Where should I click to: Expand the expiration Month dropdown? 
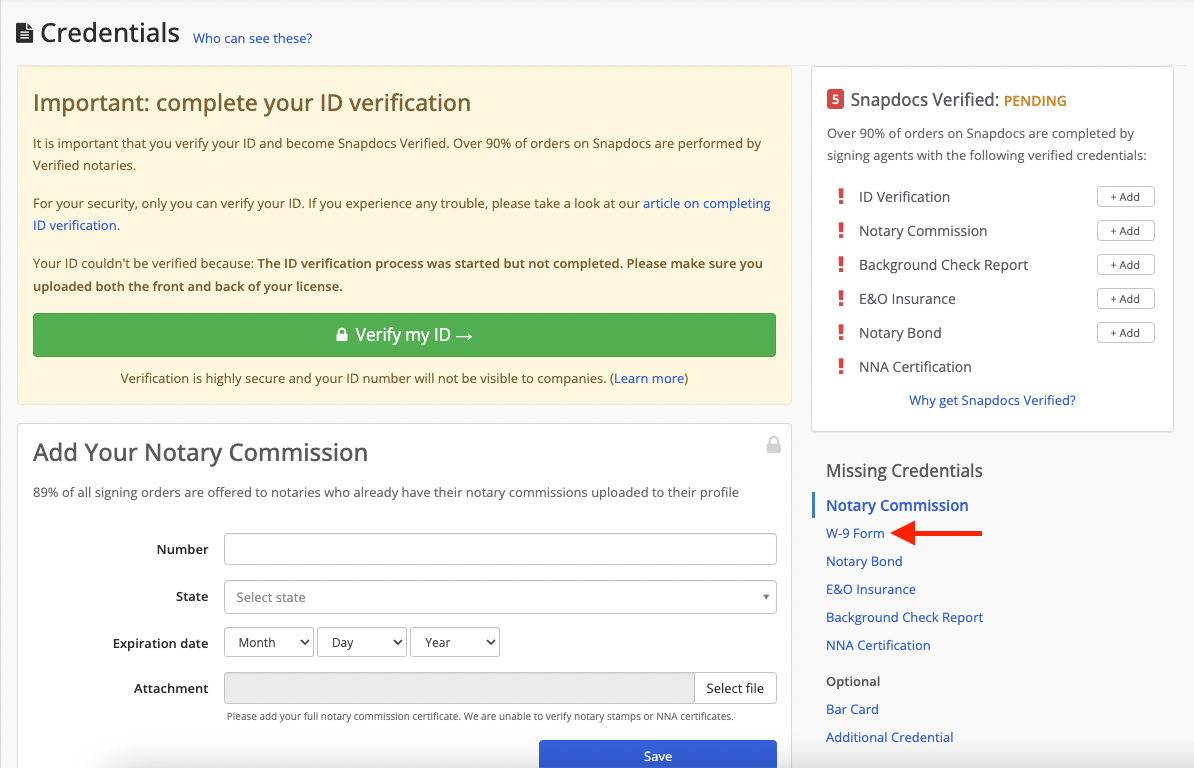(269, 643)
